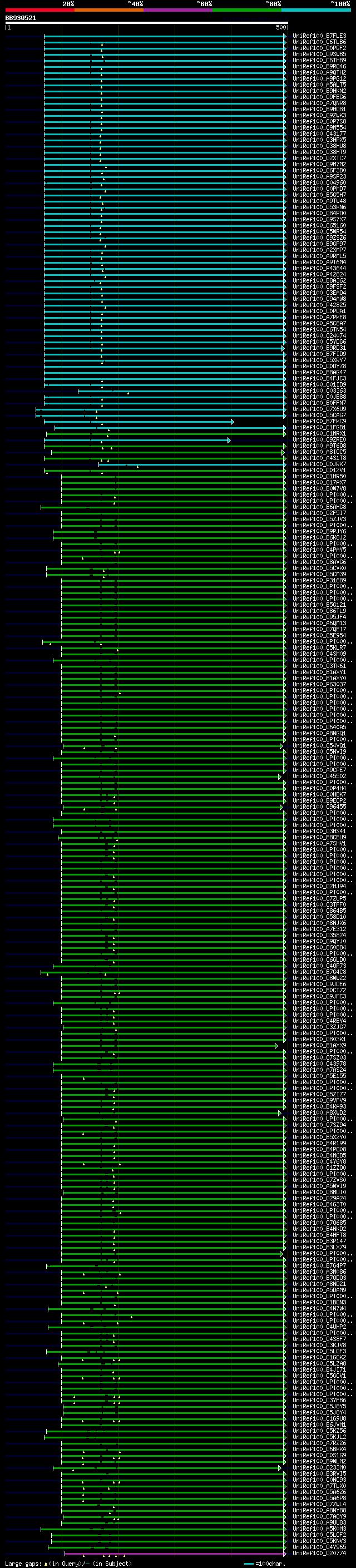Select sequence ID UniRef100_B8A362
The height and width of the screenshot is (1568, 356).
click(319, 280)
